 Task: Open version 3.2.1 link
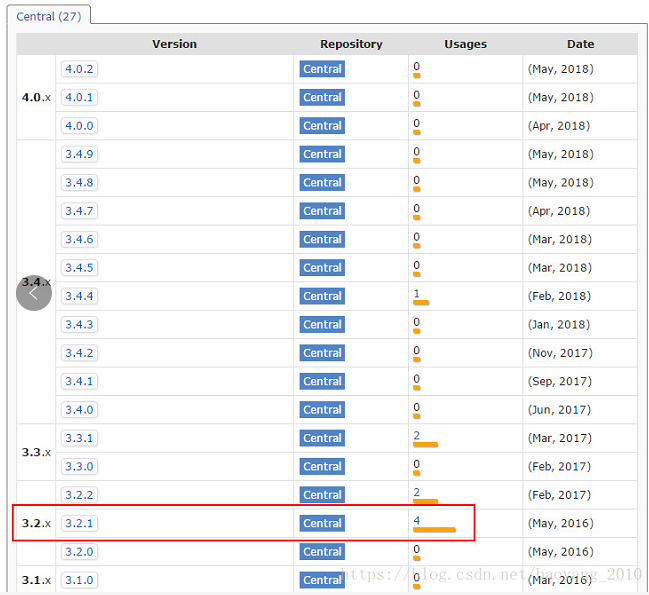[x=79, y=523]
